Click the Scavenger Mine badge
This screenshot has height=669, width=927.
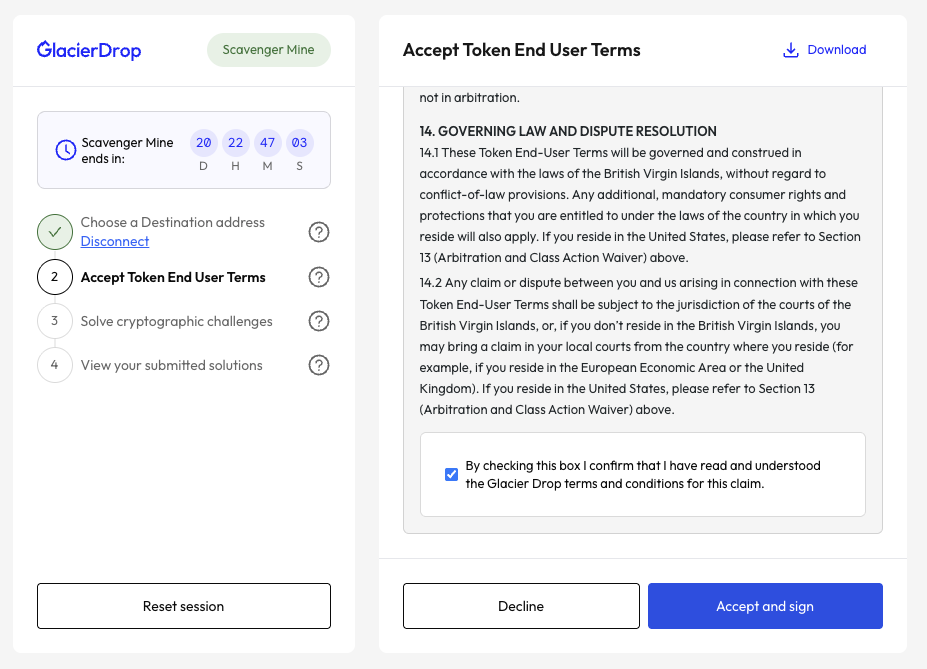coord(268,50)
